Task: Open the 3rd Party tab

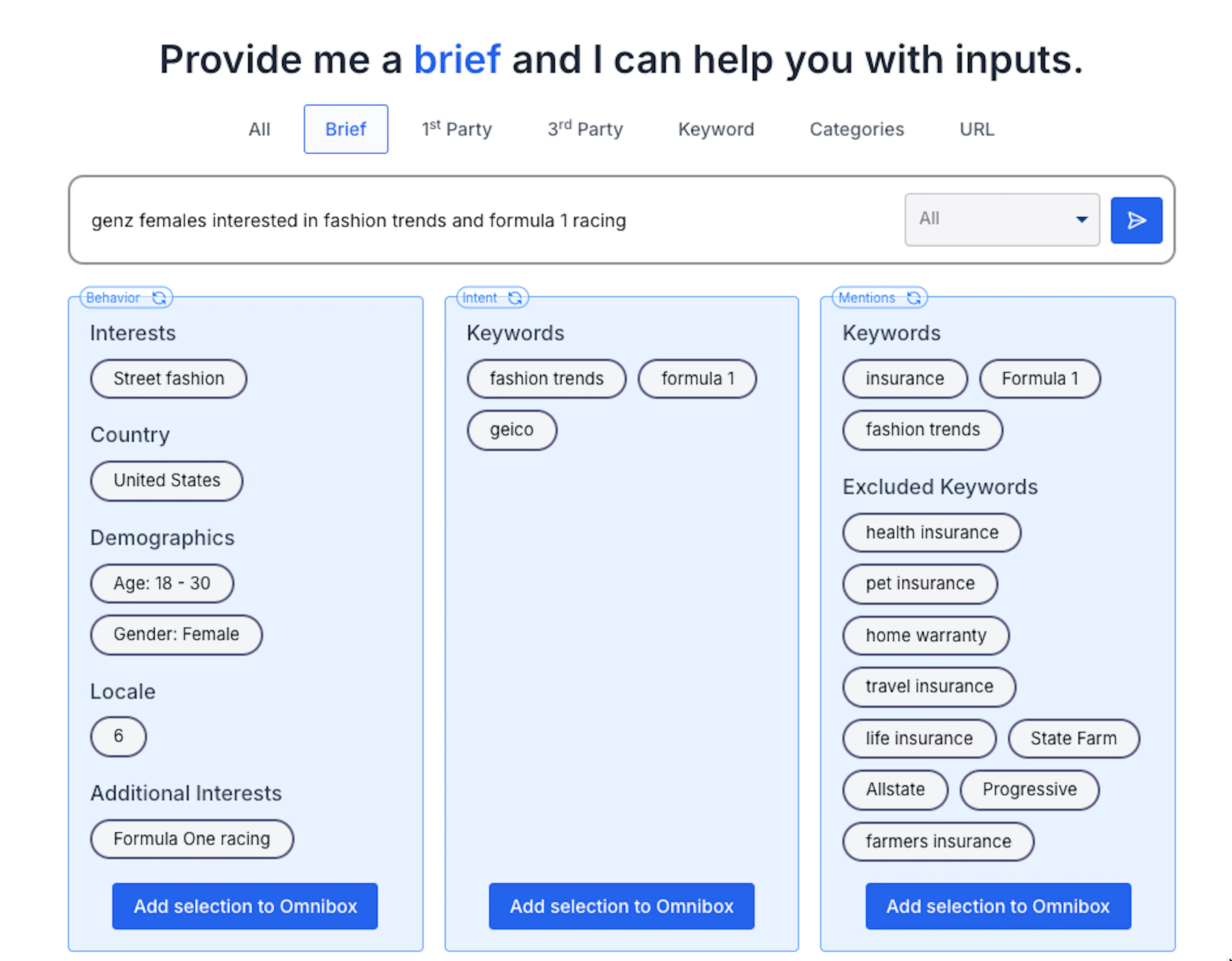Action: point(585,129)
